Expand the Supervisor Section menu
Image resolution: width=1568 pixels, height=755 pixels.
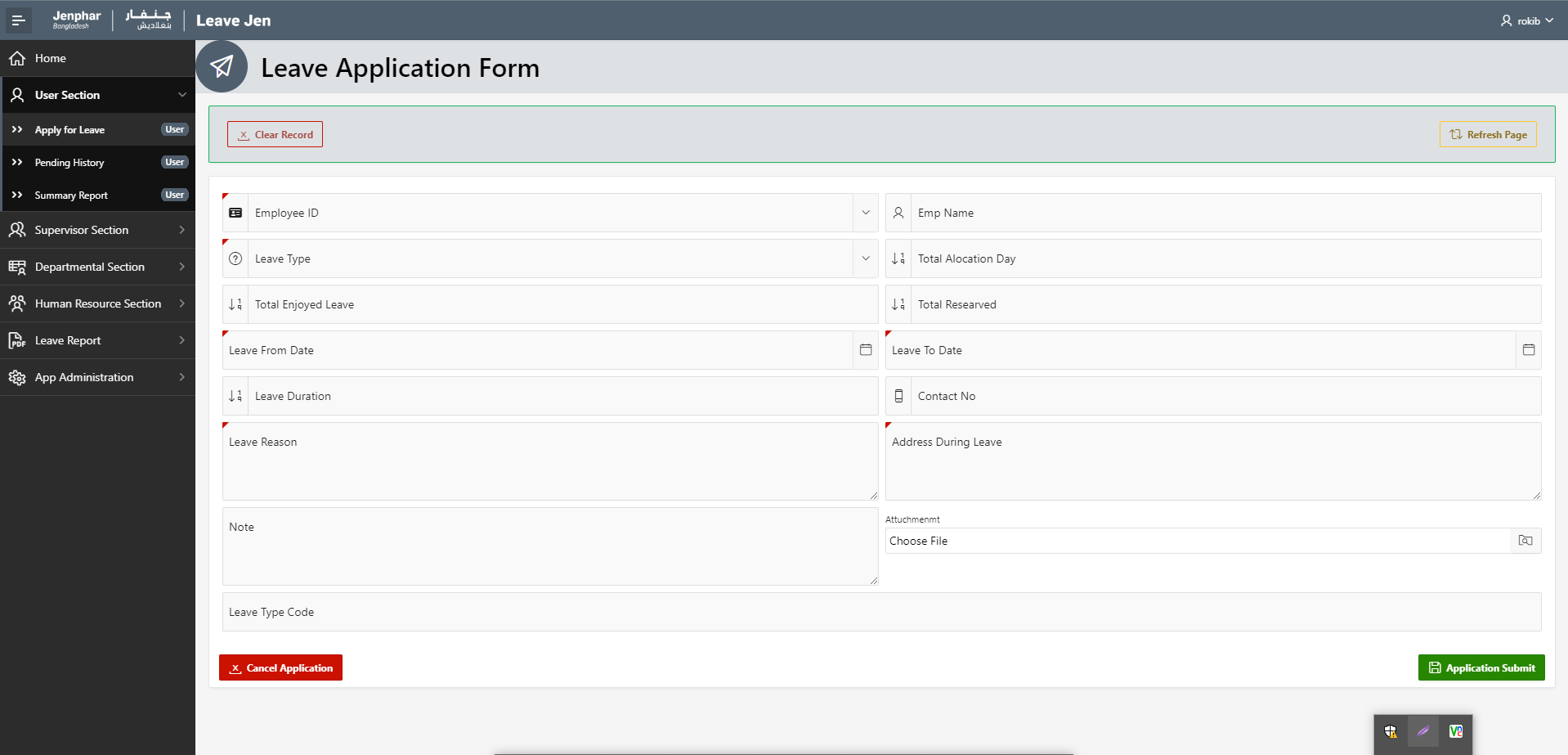pyautogui.click(x=97, y=230)
